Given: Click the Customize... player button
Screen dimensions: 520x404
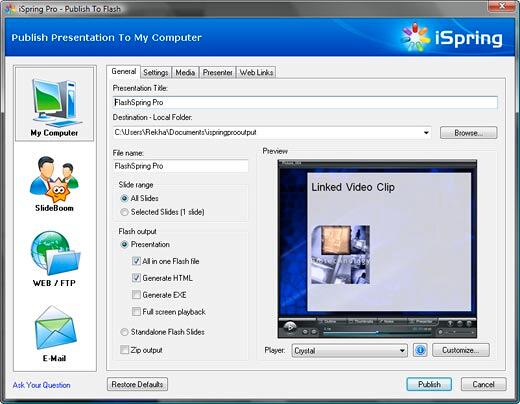Looking at the screenshot, I should pyautogui.click(x=461, y=350).
